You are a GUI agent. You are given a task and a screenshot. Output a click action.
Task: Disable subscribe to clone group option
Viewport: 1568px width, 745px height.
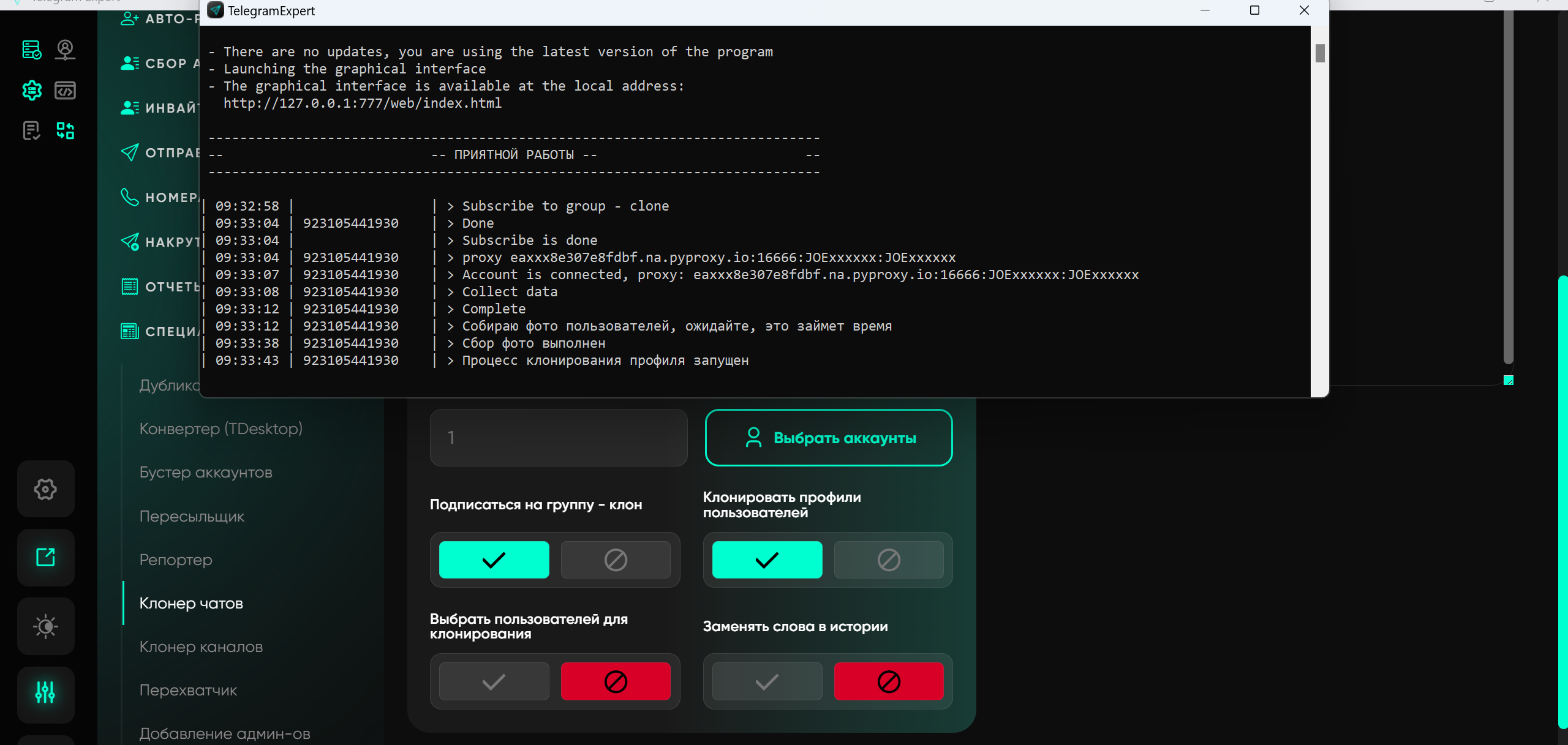pyautogui.click(x=616, y=560)
